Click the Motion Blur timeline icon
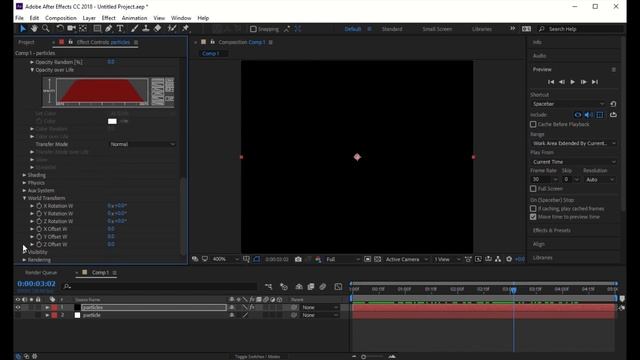 pos(322,287)
